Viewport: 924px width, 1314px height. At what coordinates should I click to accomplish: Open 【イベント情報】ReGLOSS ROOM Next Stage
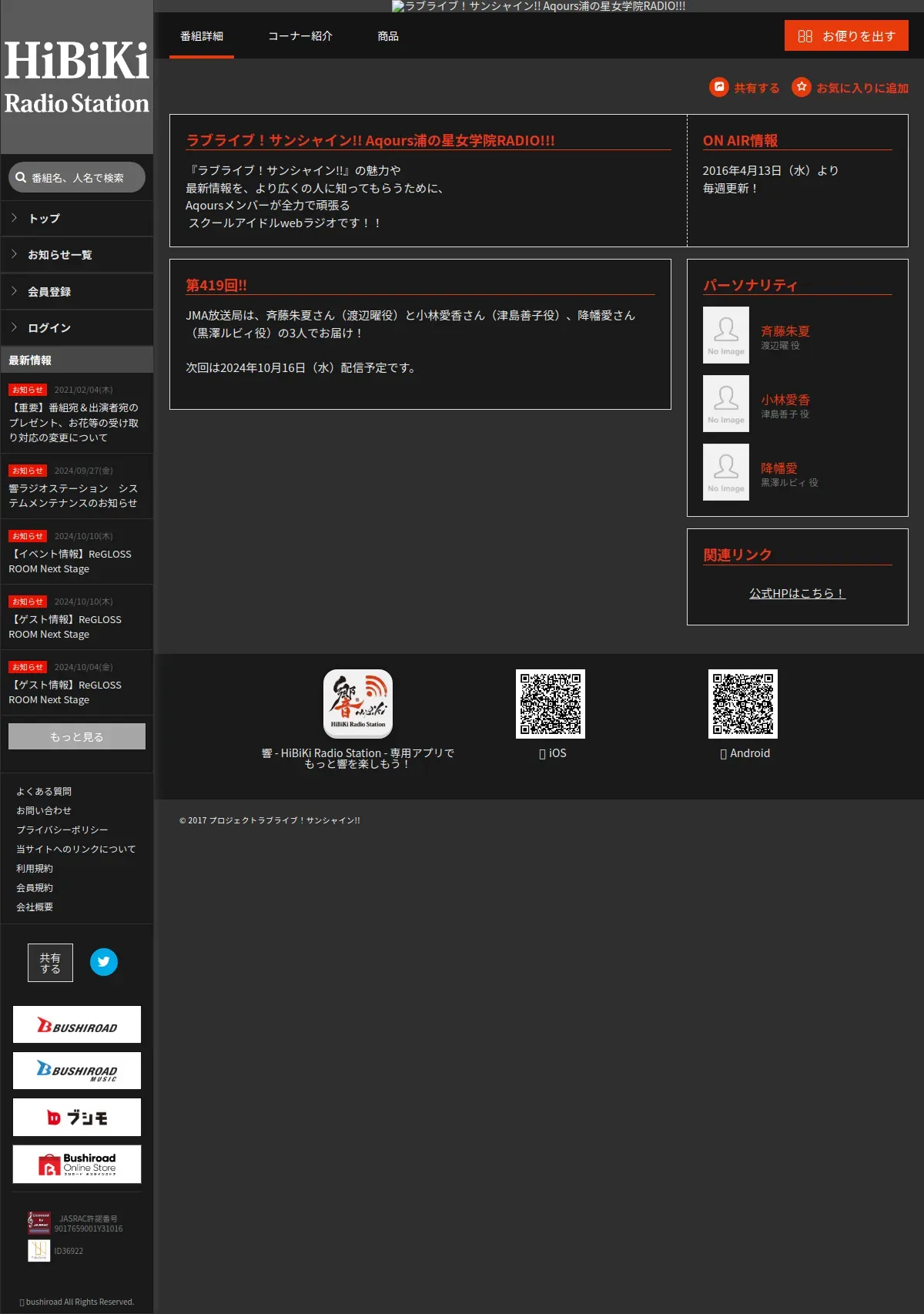70,561
